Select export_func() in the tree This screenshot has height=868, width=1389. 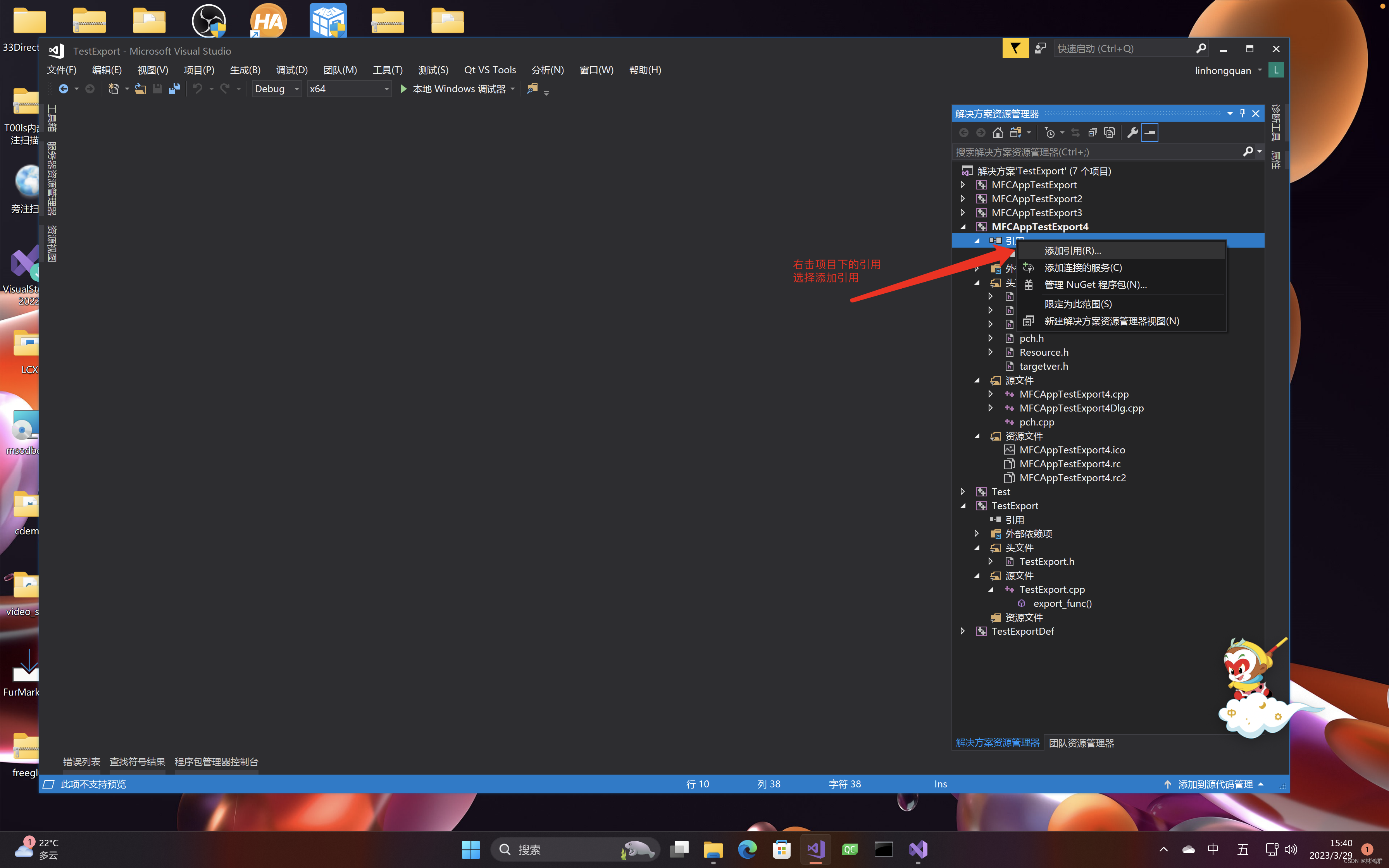pos(1062,603)
